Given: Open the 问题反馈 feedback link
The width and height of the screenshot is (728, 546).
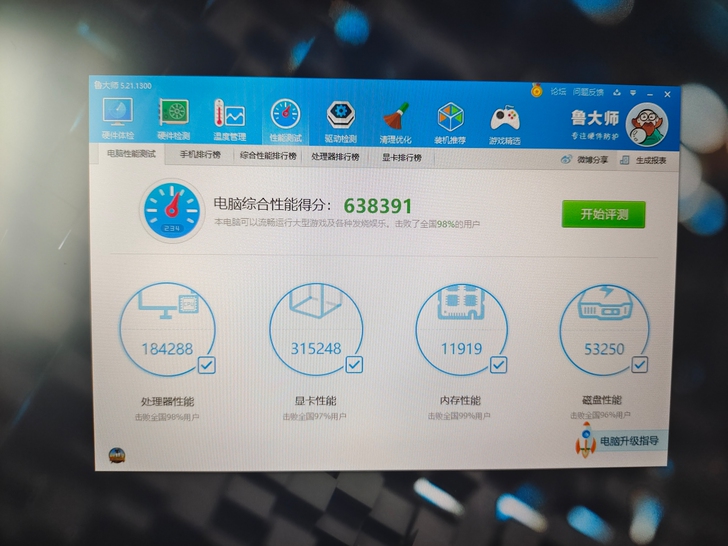Looking at the screenshot, I should pyautogui.click(x=588, y=92).
